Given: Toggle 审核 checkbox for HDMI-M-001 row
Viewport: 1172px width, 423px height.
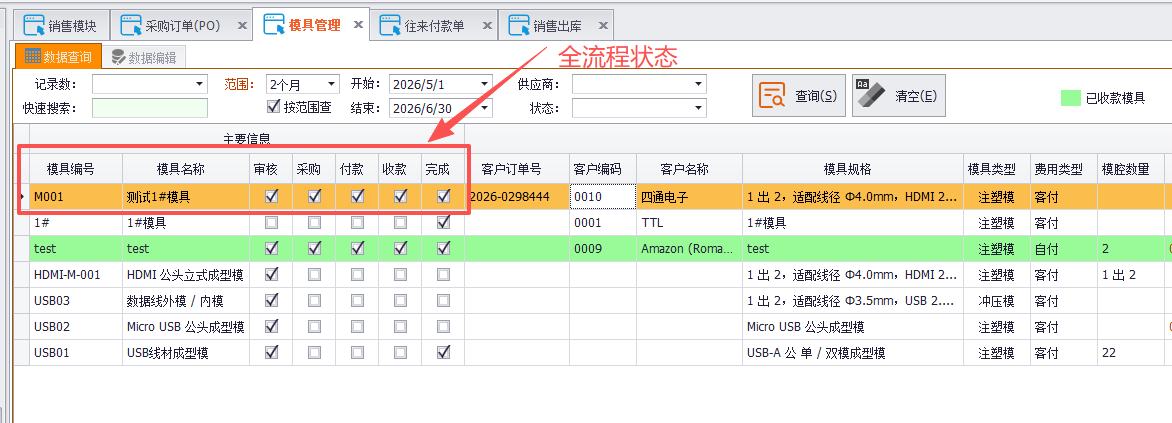Looking at the screenshot, I should (x=271, y=274).
